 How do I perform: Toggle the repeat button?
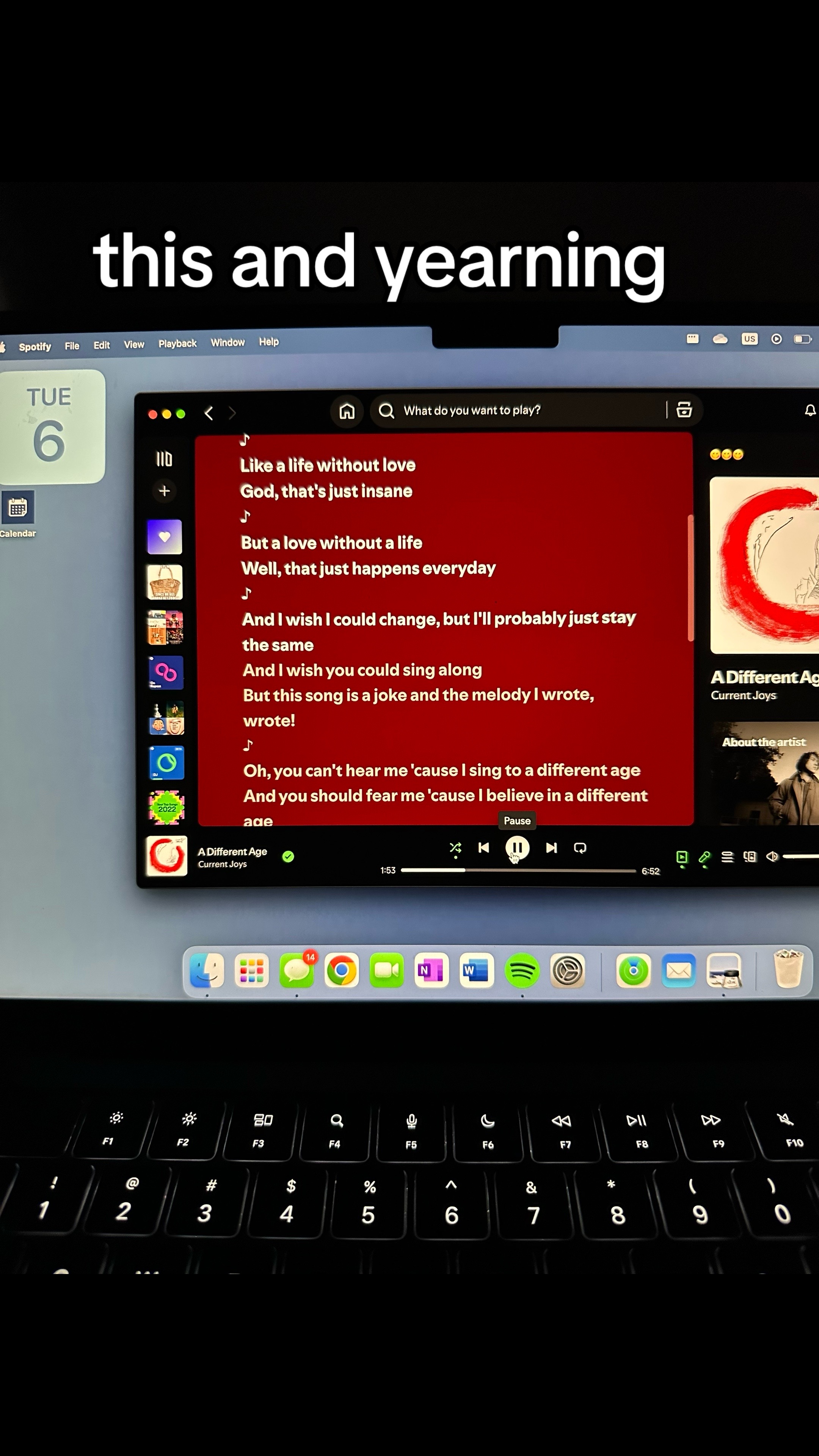(580, 848)
